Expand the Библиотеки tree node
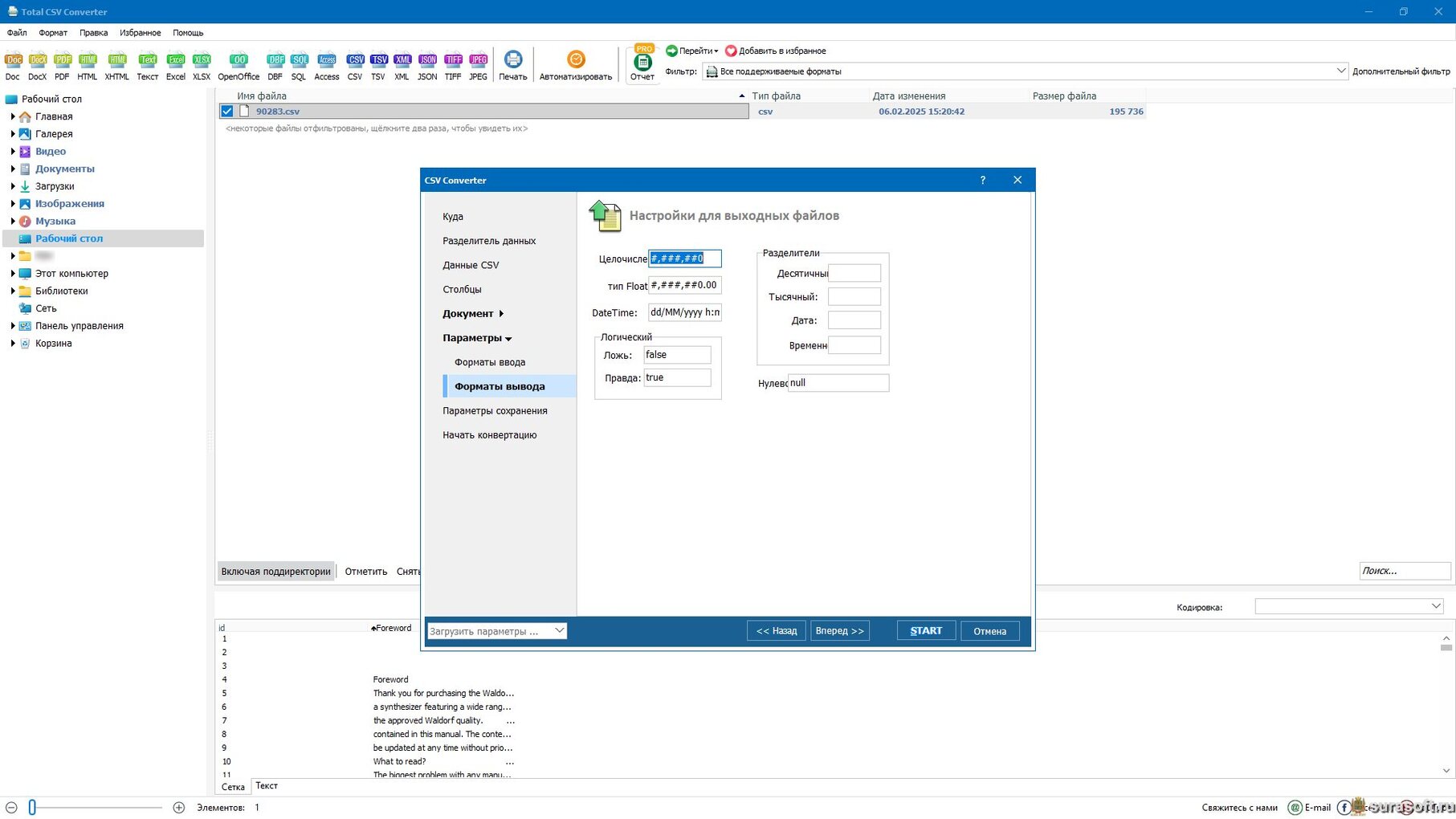1456x819 pixels. [x=13, y=291]
